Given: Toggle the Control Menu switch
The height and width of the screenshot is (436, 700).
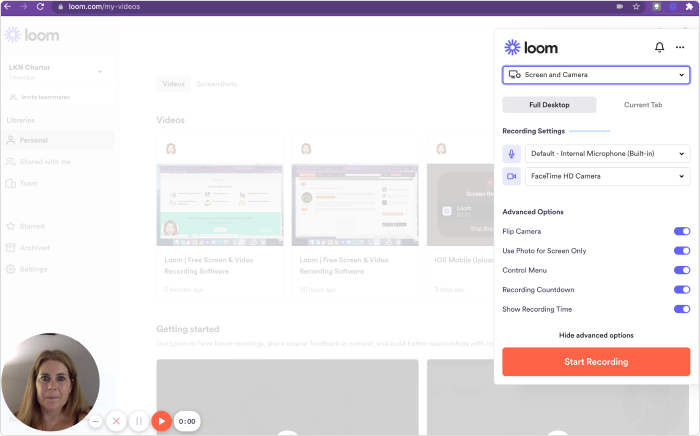Looking at the screenshot, I should [682, 270].
